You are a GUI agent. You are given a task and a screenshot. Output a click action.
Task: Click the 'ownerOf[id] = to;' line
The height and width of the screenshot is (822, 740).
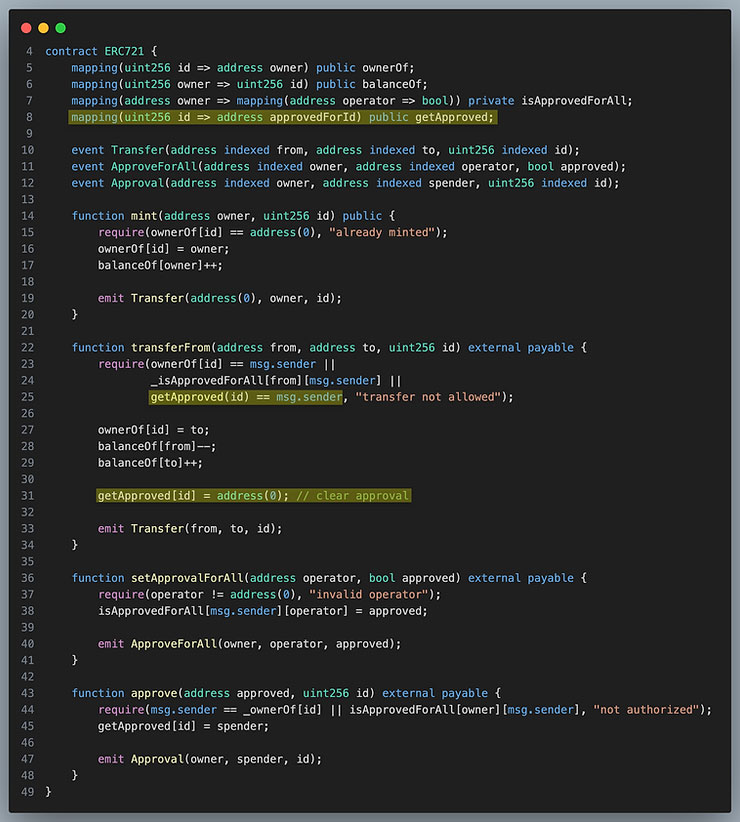154,430
